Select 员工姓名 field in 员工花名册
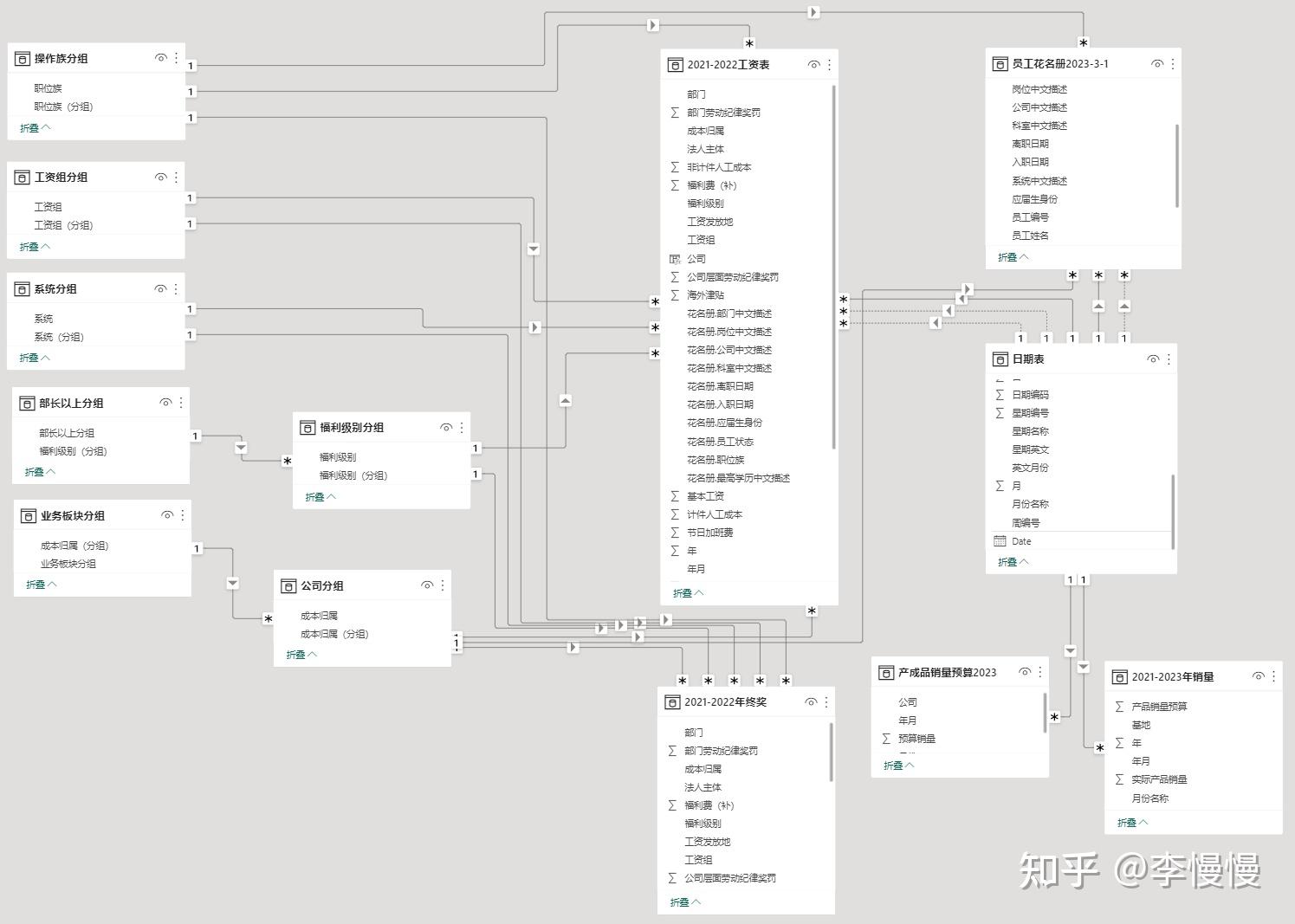Screen dimensions: 1295x924 pos(1030,236)
